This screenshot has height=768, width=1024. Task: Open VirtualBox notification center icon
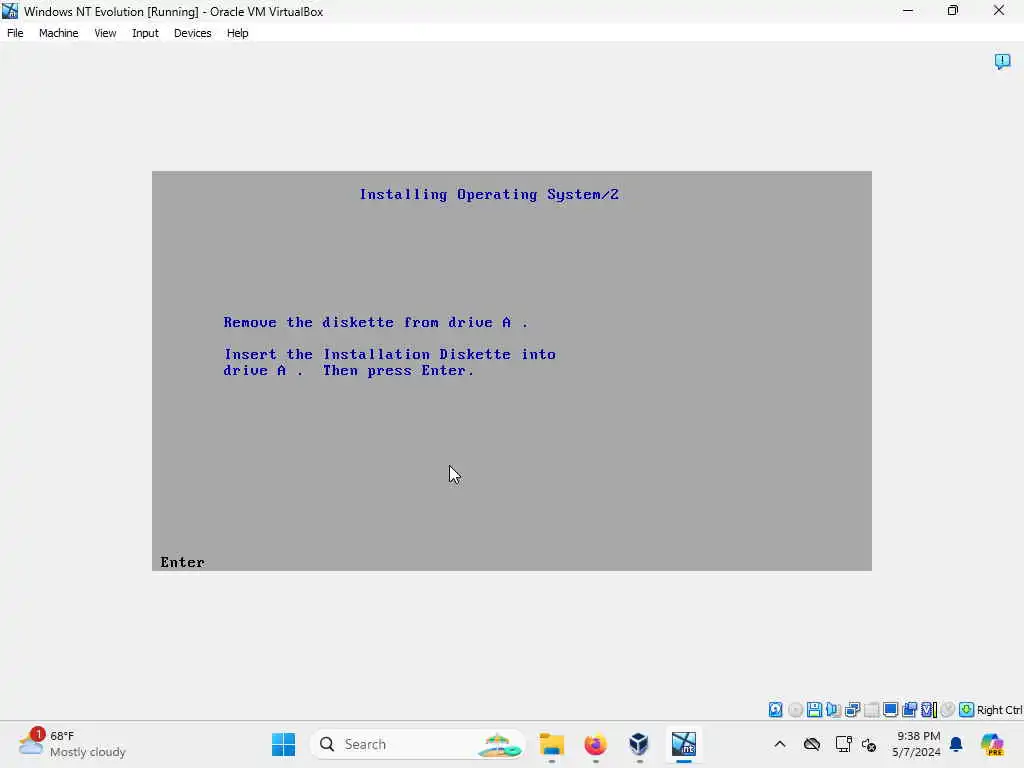pos(1002,61)
